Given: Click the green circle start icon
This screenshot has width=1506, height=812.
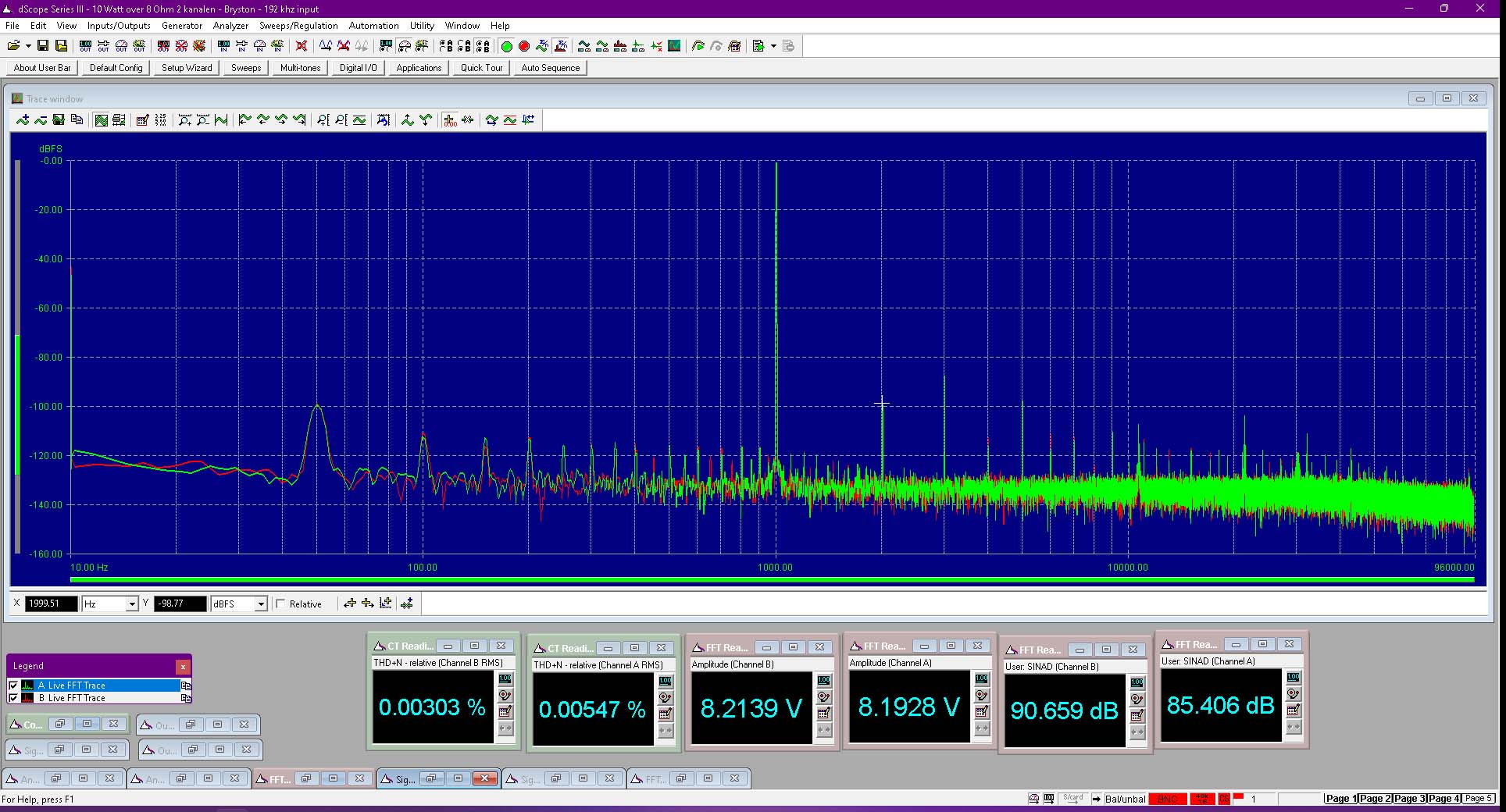Looking at the screenshot, I should tap(506, 46).
